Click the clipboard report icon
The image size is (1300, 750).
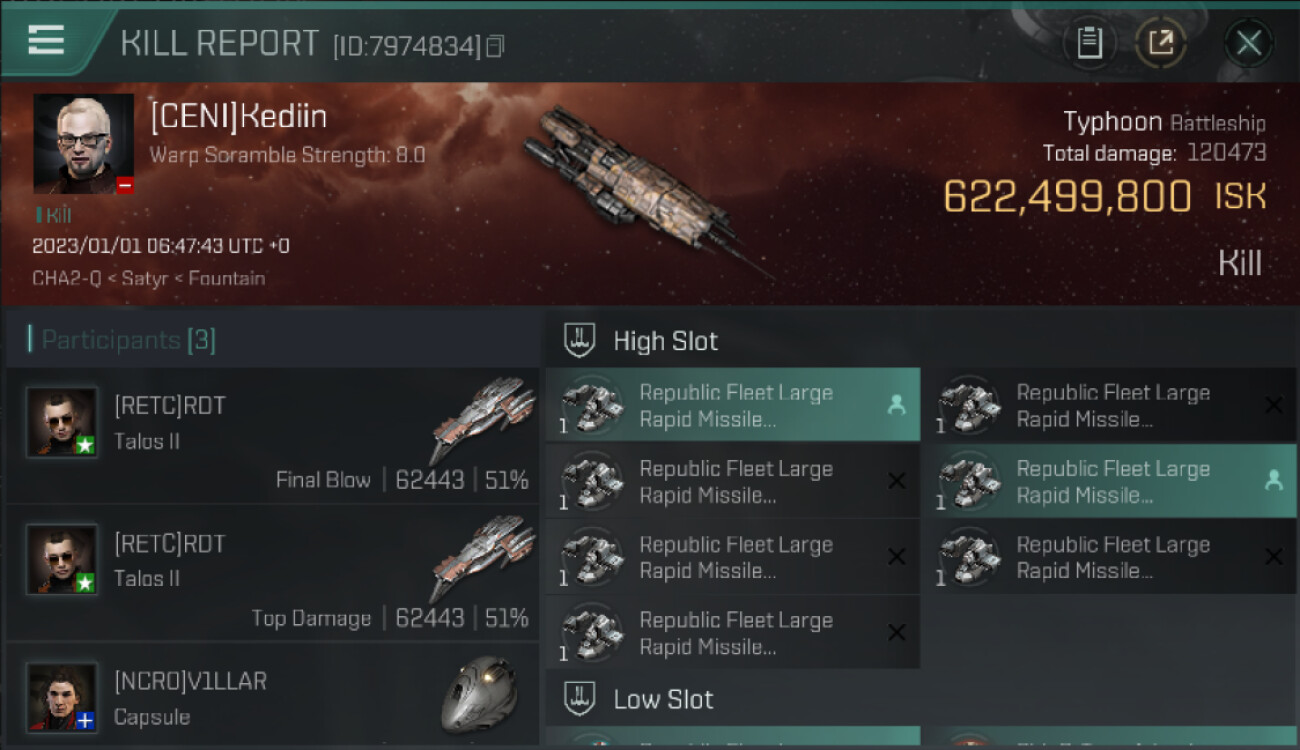pyautogui.click(x=1089, y=43)
